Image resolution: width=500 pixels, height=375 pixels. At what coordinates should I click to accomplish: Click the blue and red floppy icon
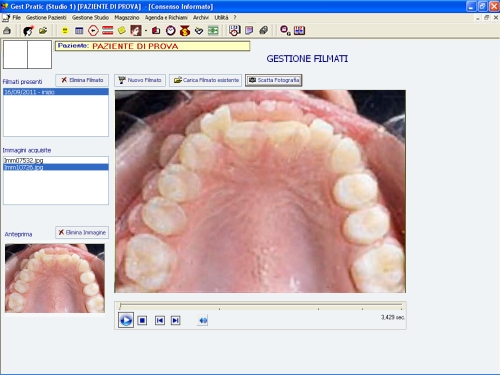[x=299, y=31]
